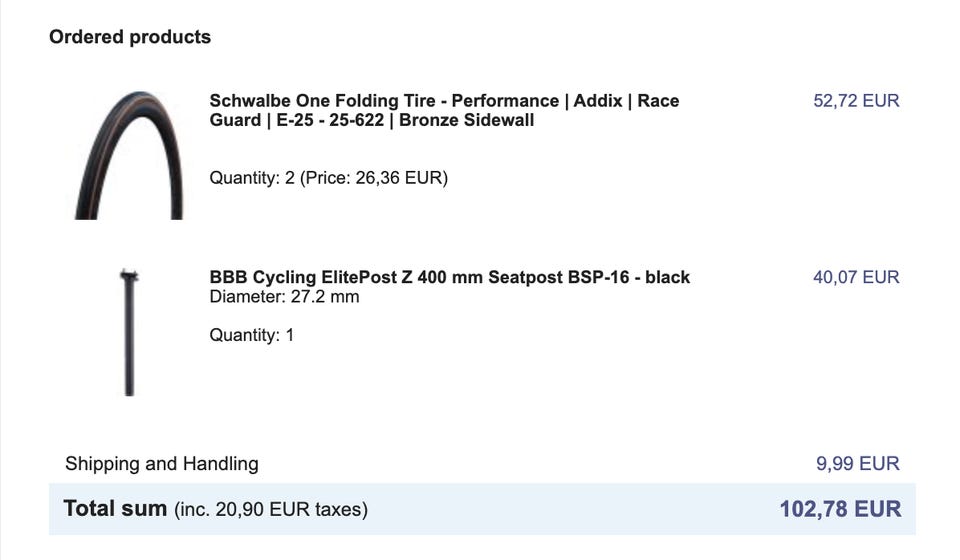Open the BBB seatpost product image

tap(129, 332)
